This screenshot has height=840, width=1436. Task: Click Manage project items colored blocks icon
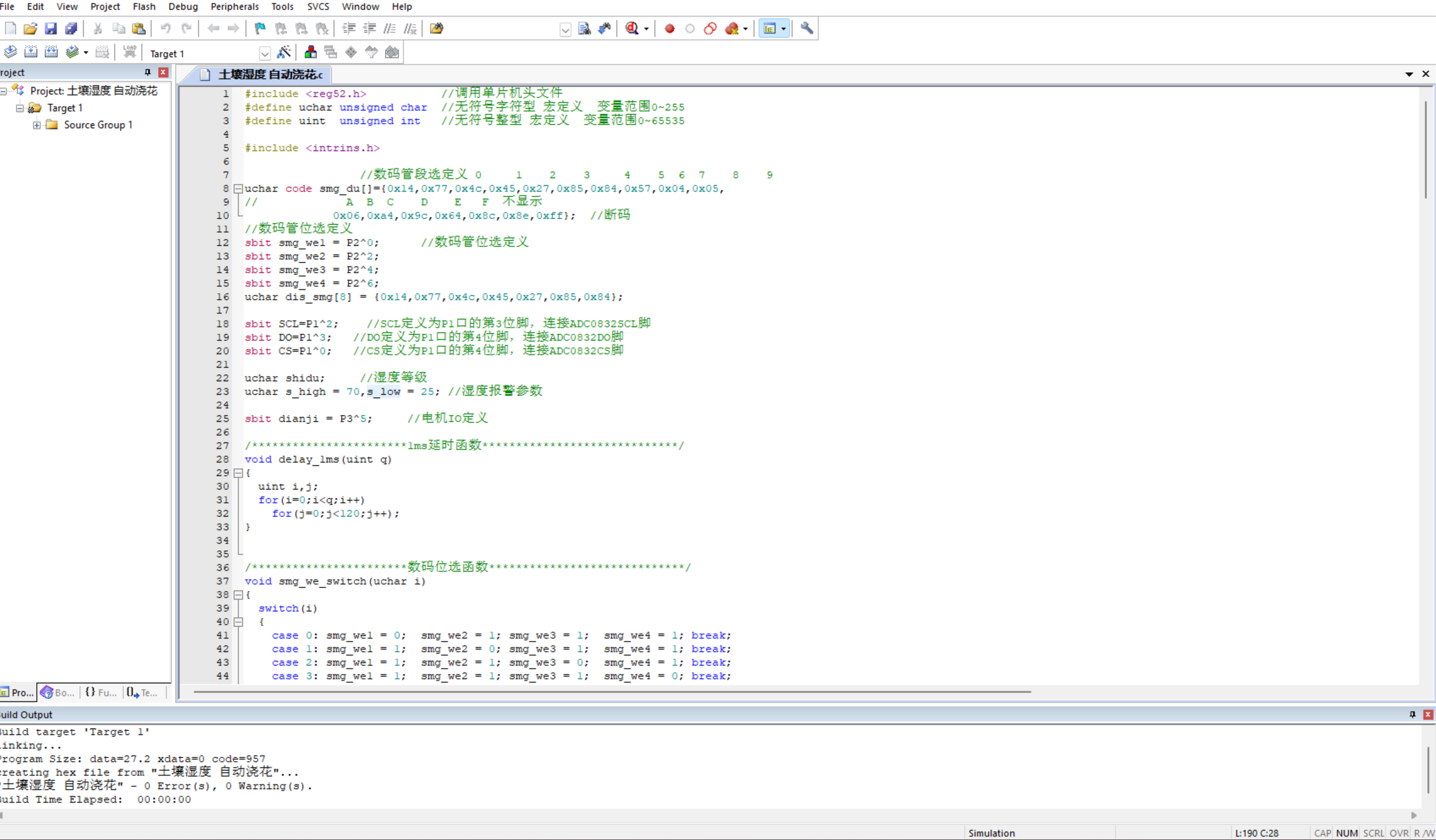[x=310, y=52]
